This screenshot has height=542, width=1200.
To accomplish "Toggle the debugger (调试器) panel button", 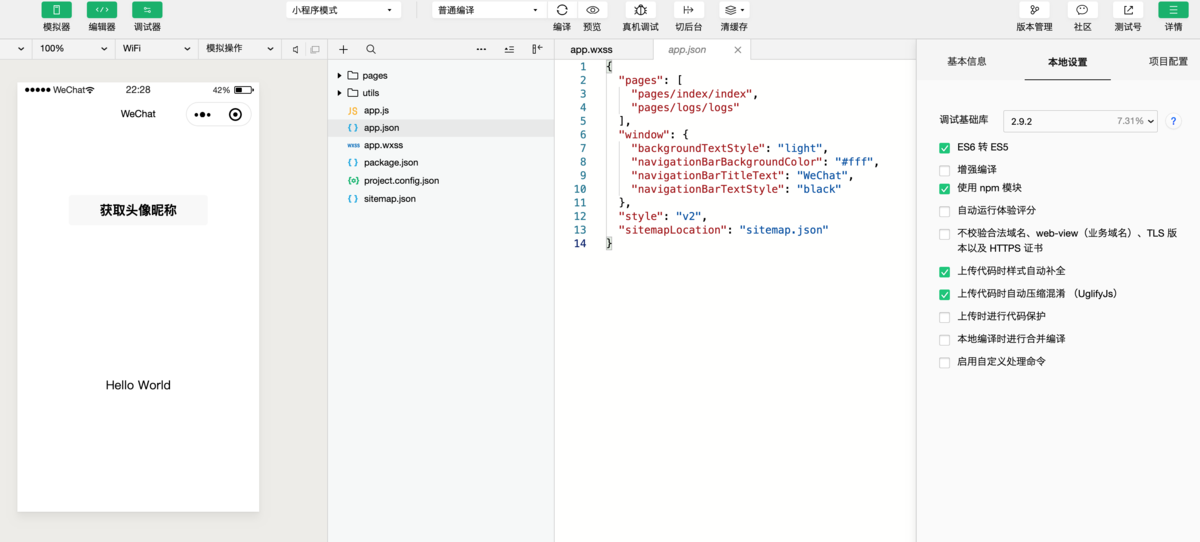I will pyautogui.click(x=147, y=10).
